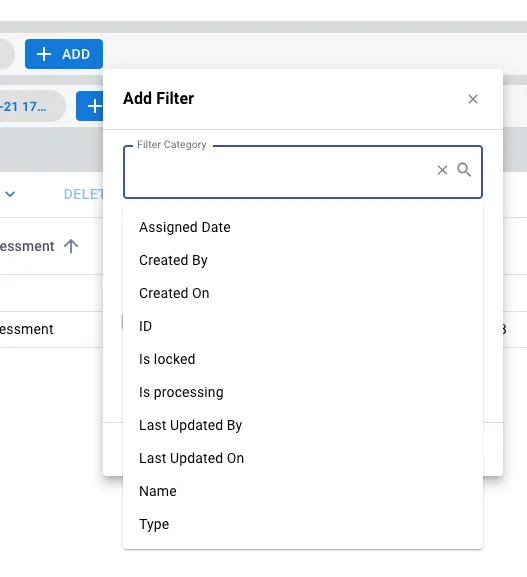Click the partially hidden DELET button
Screen dimensions: 527x577
tap(84, 194)
